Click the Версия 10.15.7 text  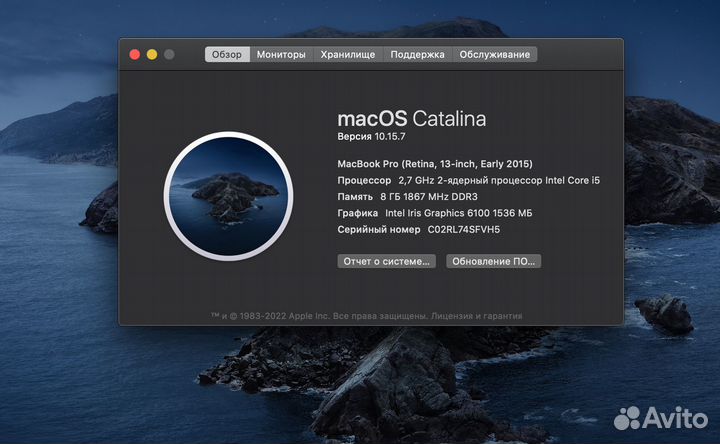[x=371, y=136]
